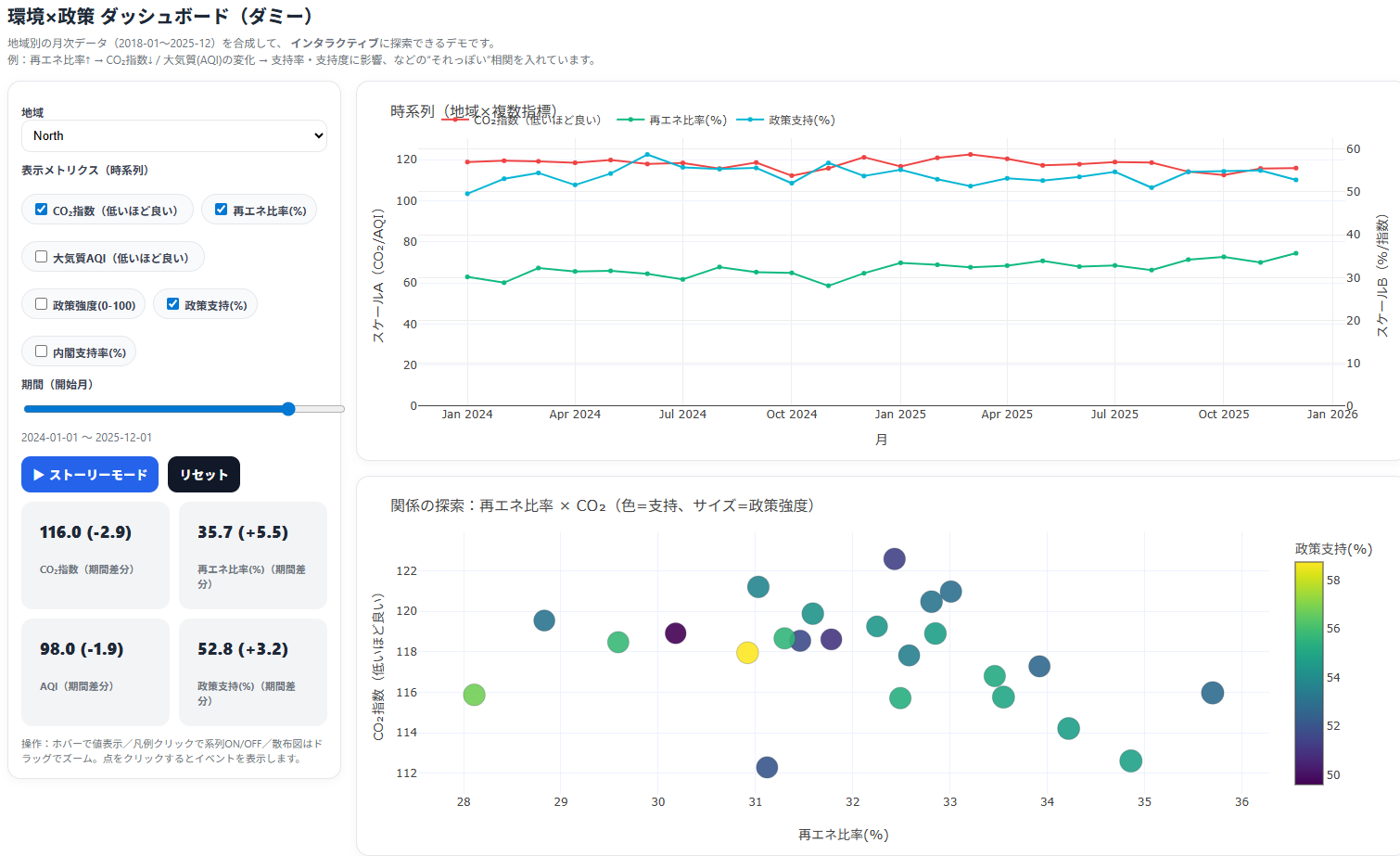Image resolution: width=1400 pixels, height=856 pixels.
Task: Click the Jan 2024 x-axis label
Action: pyautogui.click(x=467, y=415)
